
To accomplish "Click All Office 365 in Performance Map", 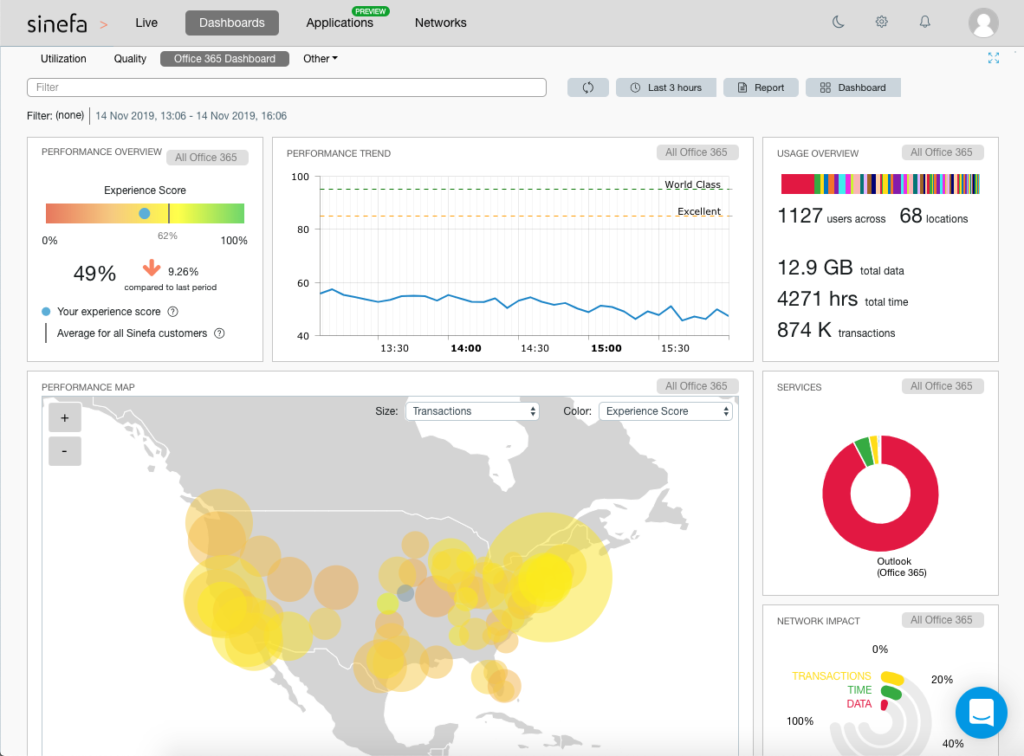I will point(697,386).
